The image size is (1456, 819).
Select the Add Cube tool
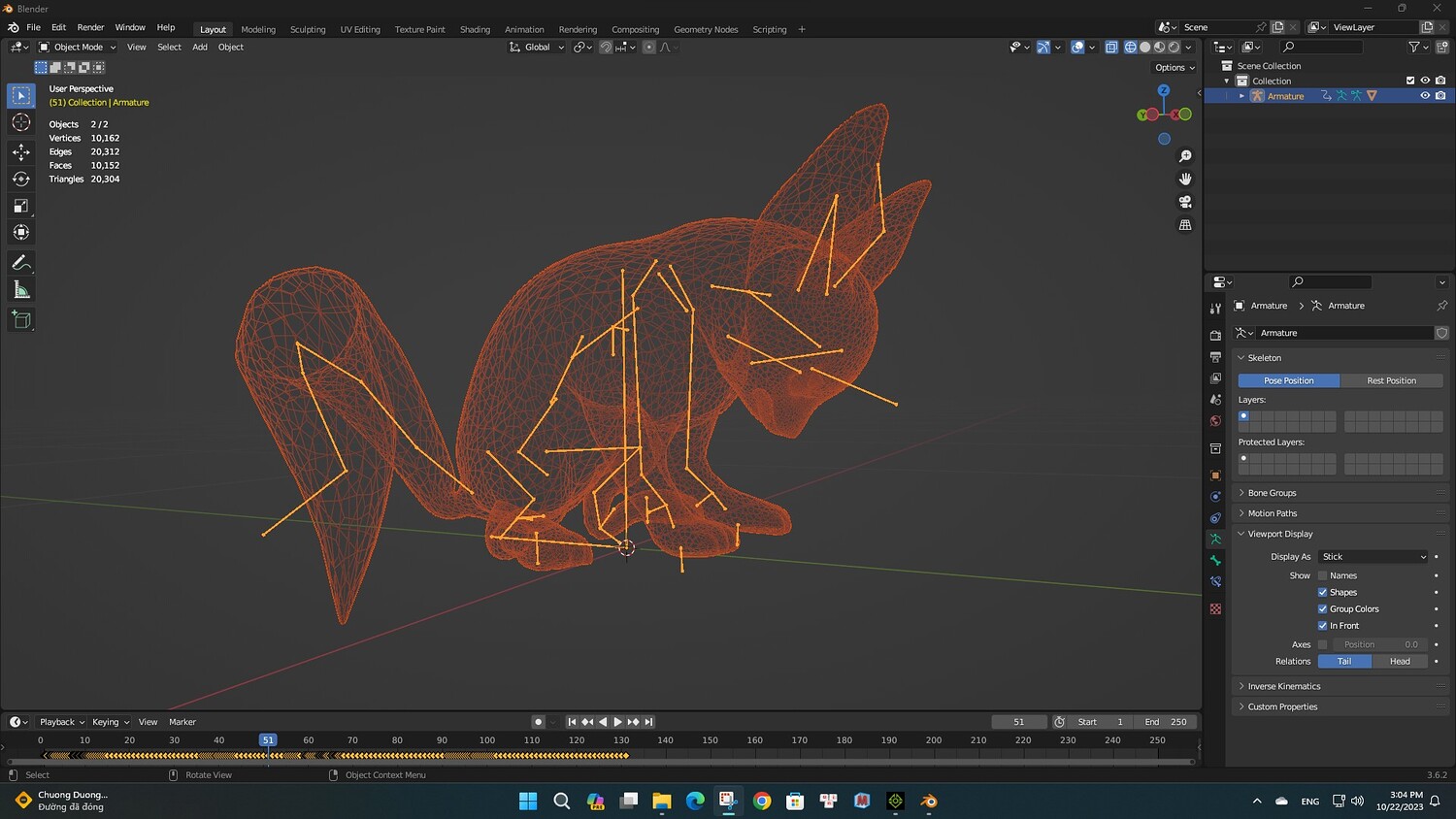tap(21, 319)
